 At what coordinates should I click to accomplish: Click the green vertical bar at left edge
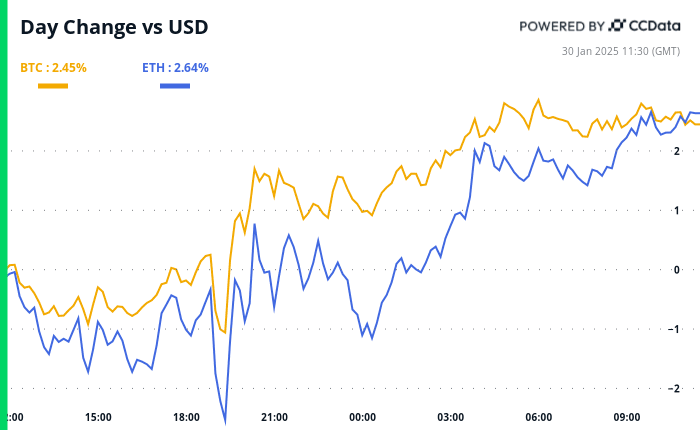[3, 215]
